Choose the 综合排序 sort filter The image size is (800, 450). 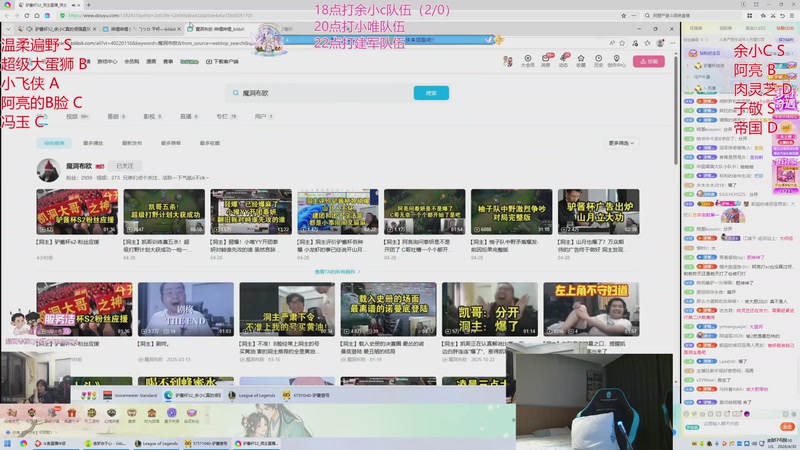54,143
